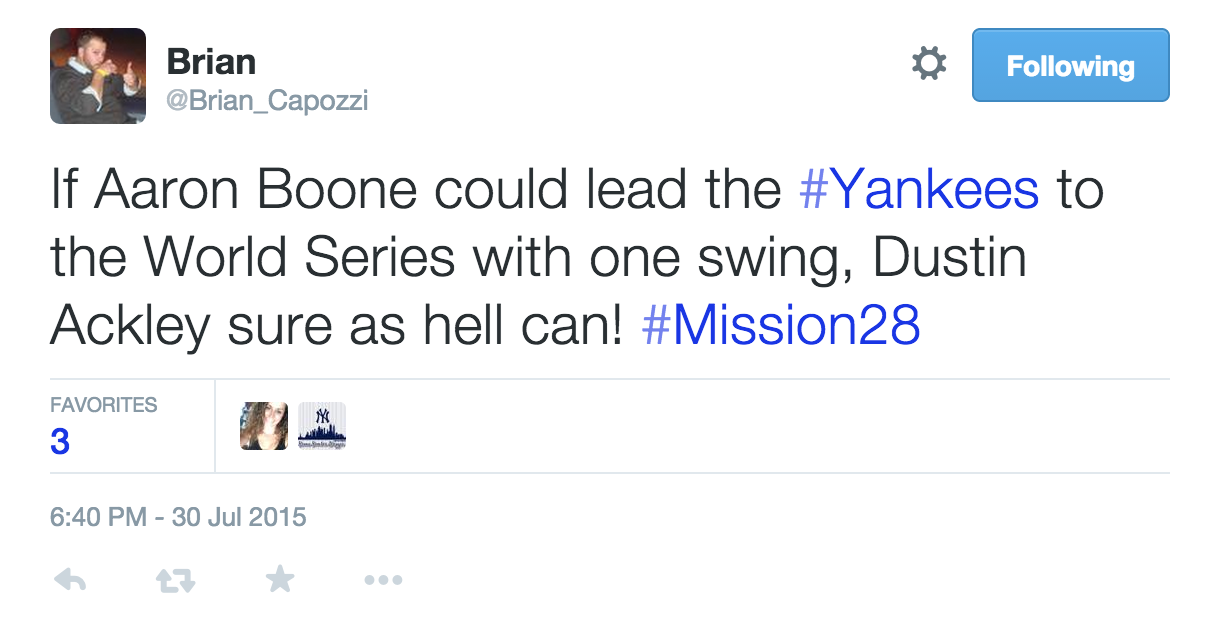Open the Yankees logo avatar in favorites
This screenshot has height=640, width=1206.
tap(322, 426)
